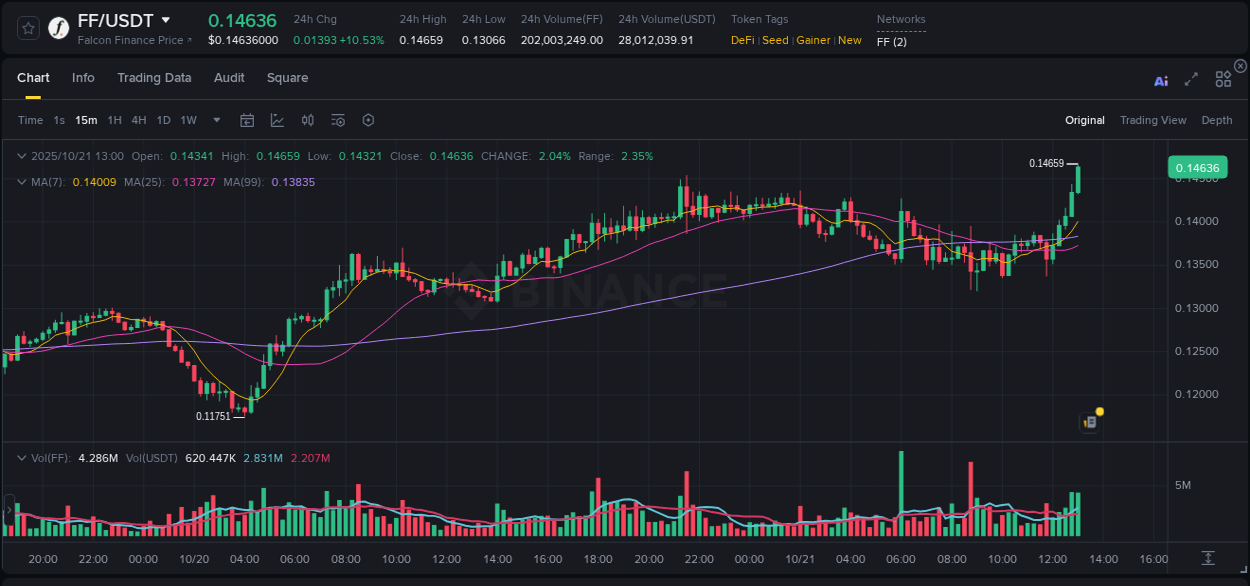Click the auto-fit price scale icon
Image resolution: width=1250 pixels, height=586 pixels.
1207,559
